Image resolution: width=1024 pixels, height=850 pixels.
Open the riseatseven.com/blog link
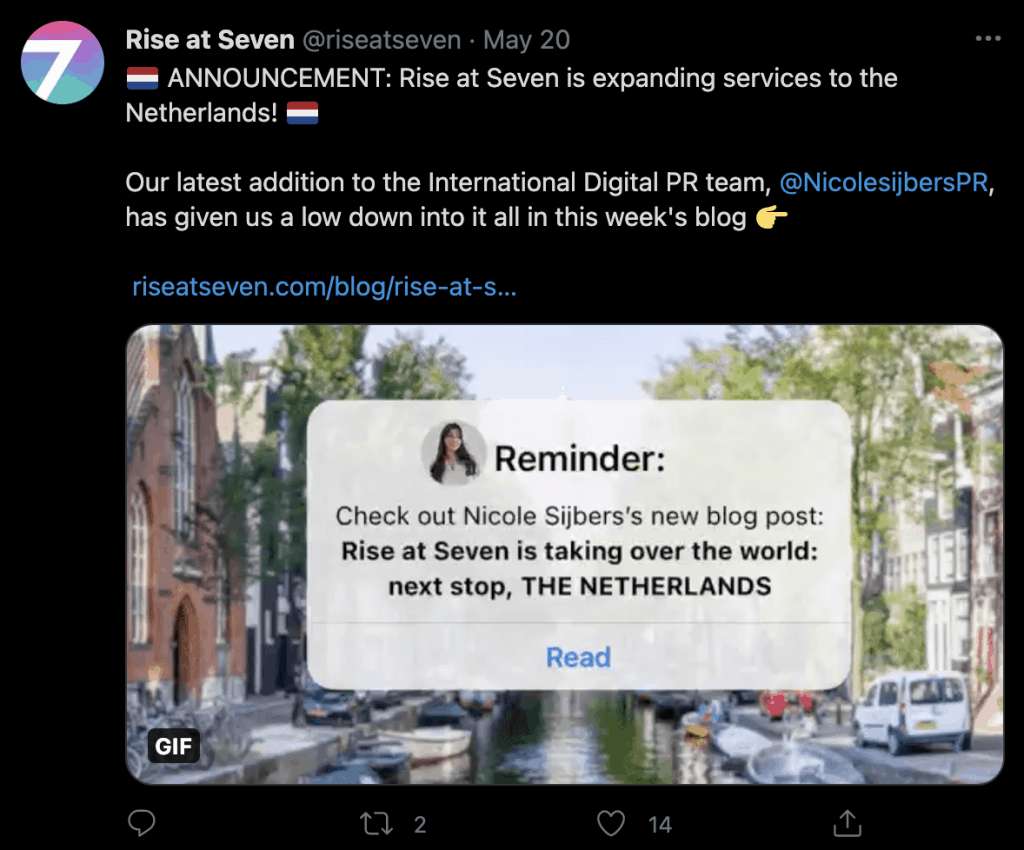(x=325, y=287)
